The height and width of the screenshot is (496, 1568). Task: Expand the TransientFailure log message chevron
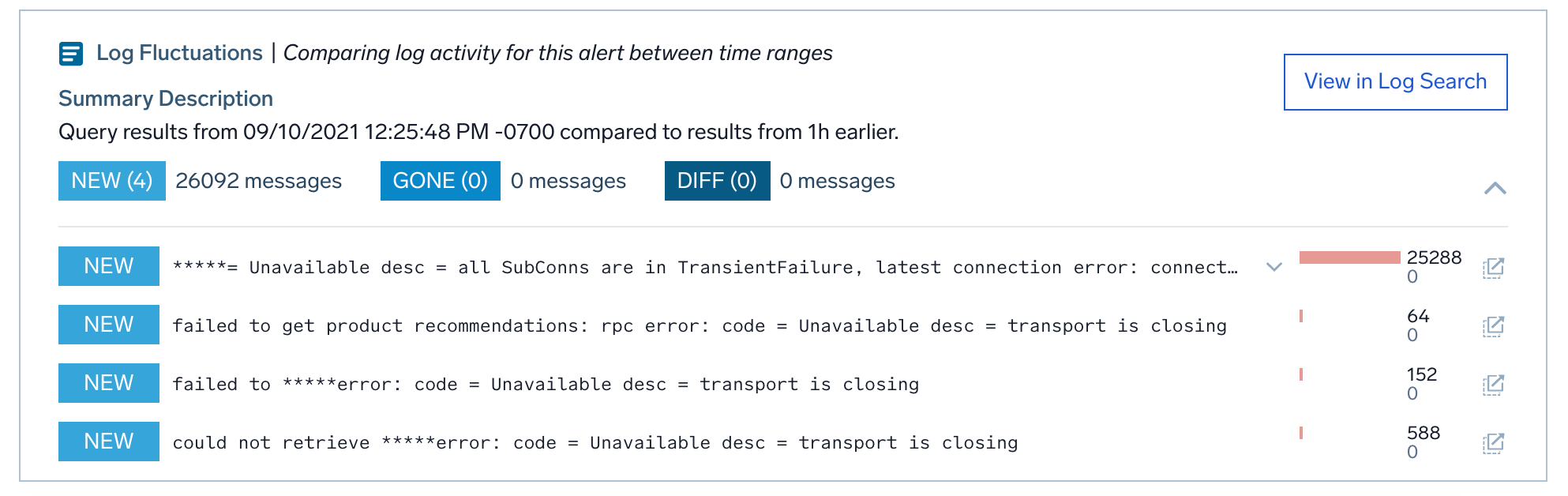click(x=1274, y=267)
